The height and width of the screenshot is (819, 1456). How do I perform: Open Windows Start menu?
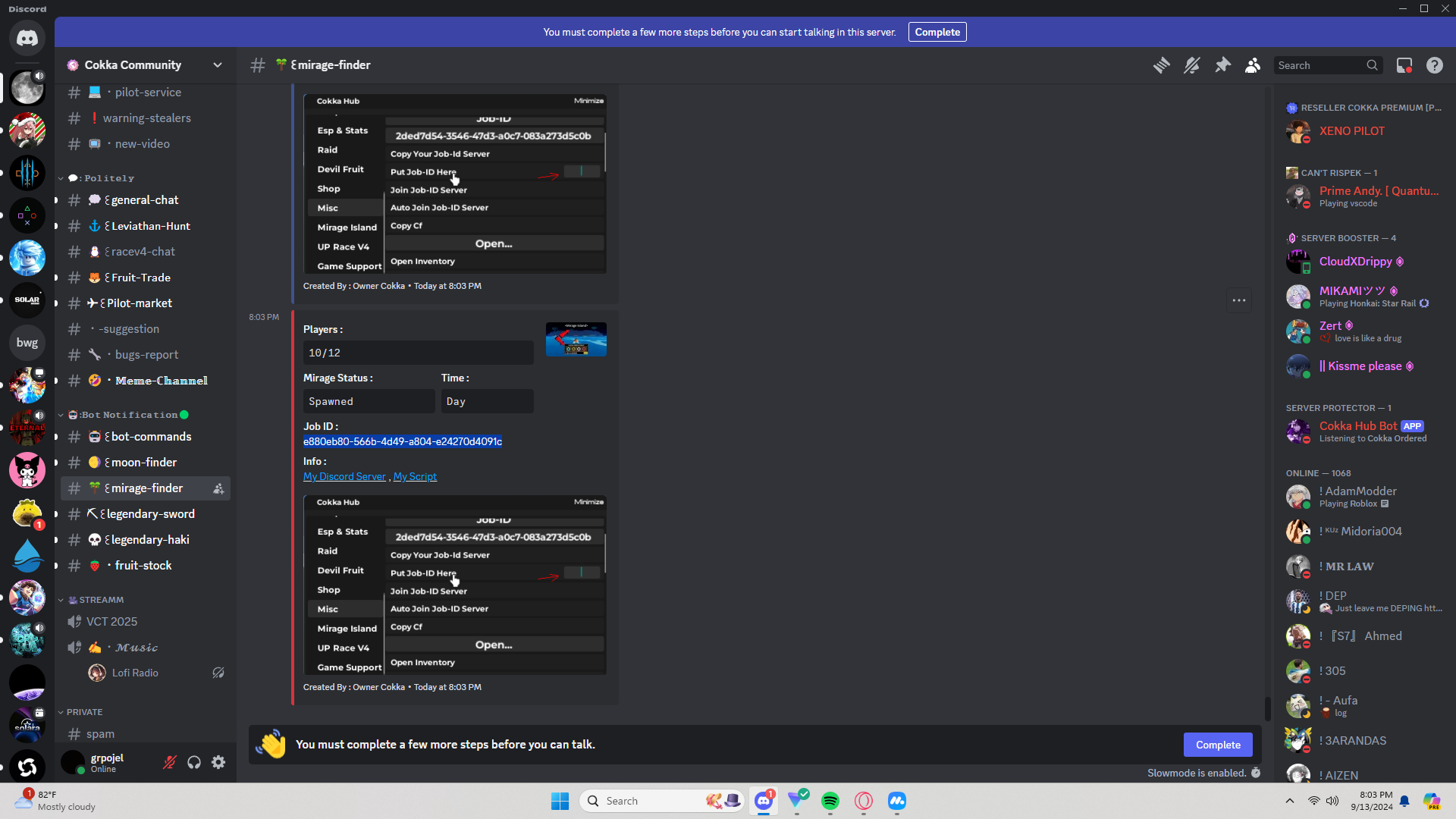coord(560,801)
